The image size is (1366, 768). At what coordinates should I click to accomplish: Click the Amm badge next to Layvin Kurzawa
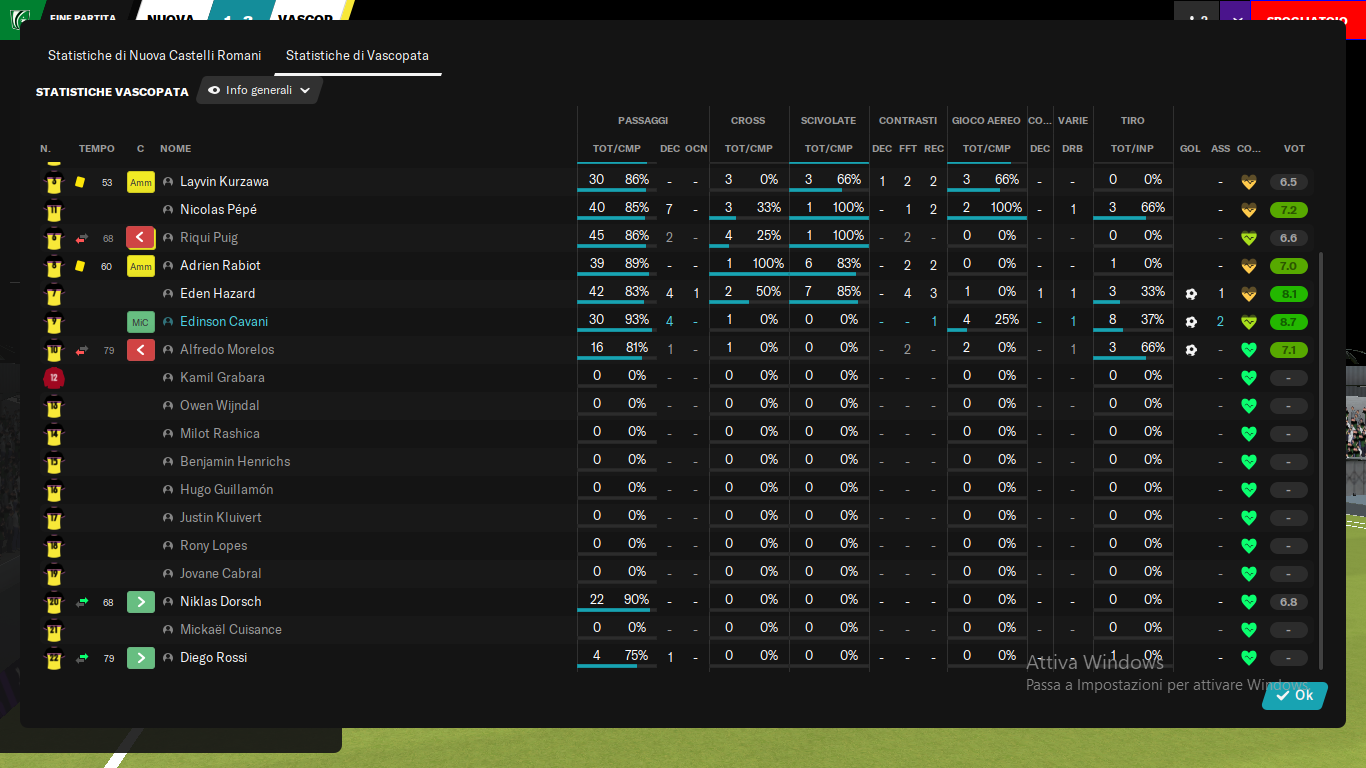click(141, 182)
